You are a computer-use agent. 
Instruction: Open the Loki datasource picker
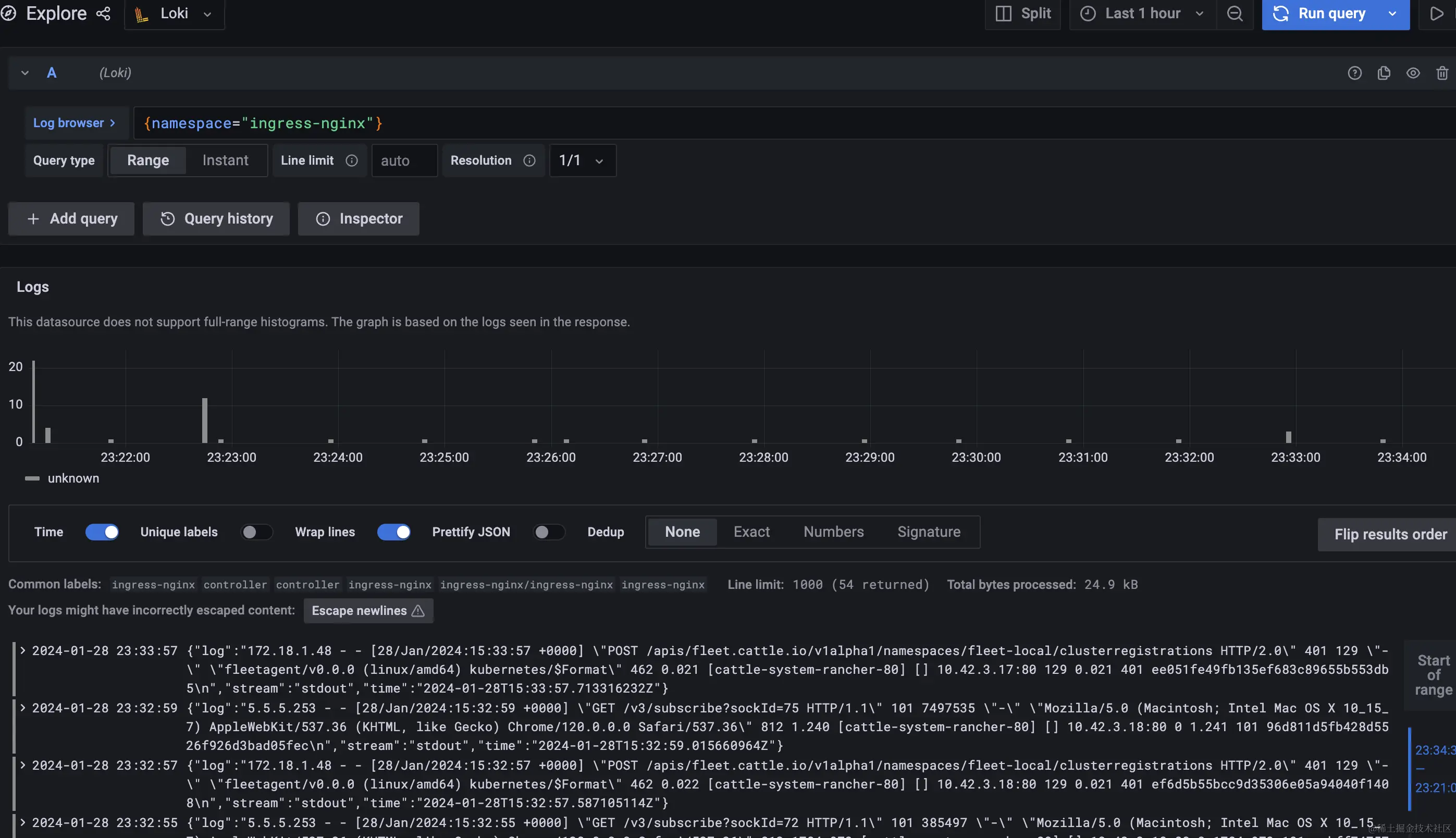(175, 14)
